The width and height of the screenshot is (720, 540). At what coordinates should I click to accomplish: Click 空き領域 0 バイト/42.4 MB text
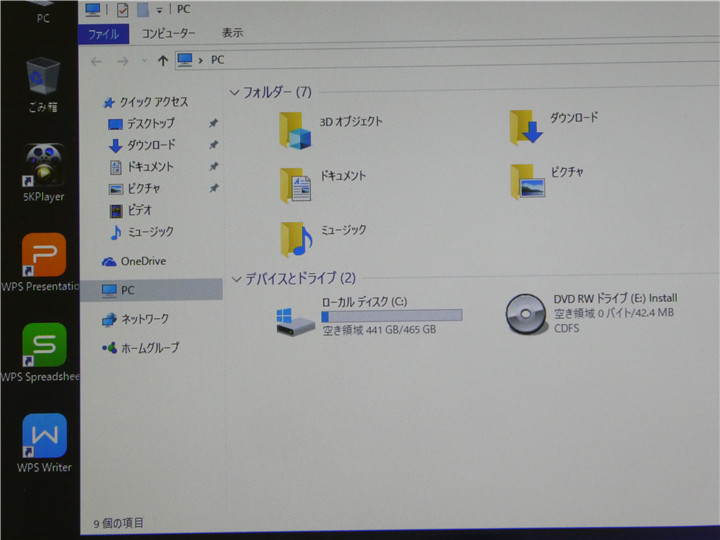pos(614,313)
